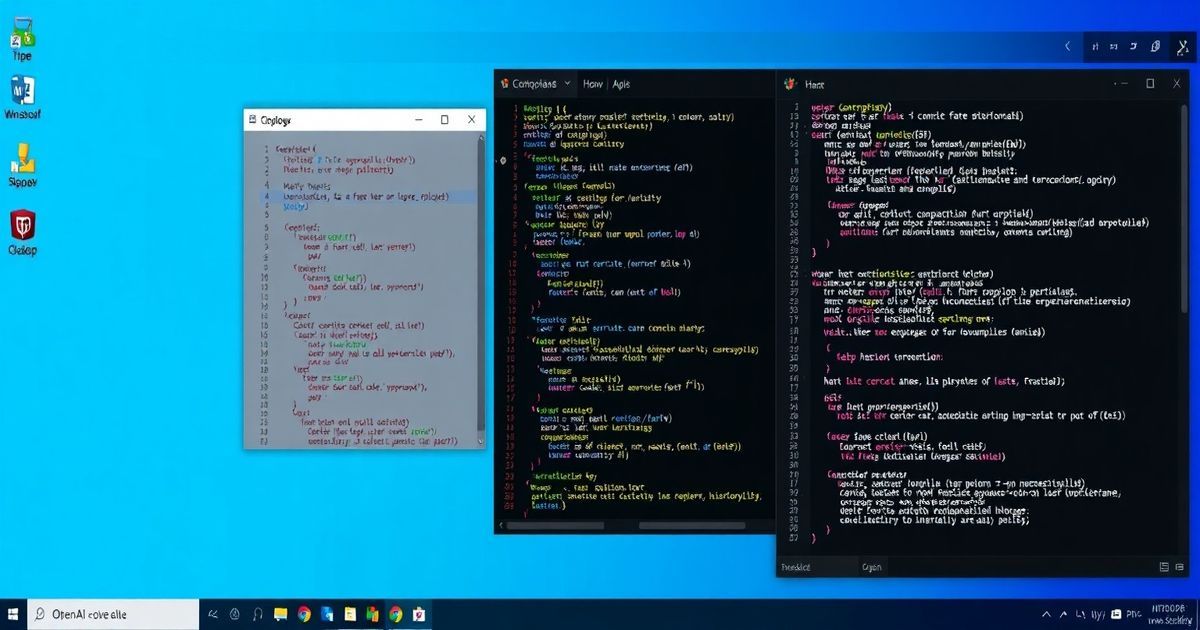Click the left chevron at top right
Viewport: 1200px width, 630px height.
1069,46
